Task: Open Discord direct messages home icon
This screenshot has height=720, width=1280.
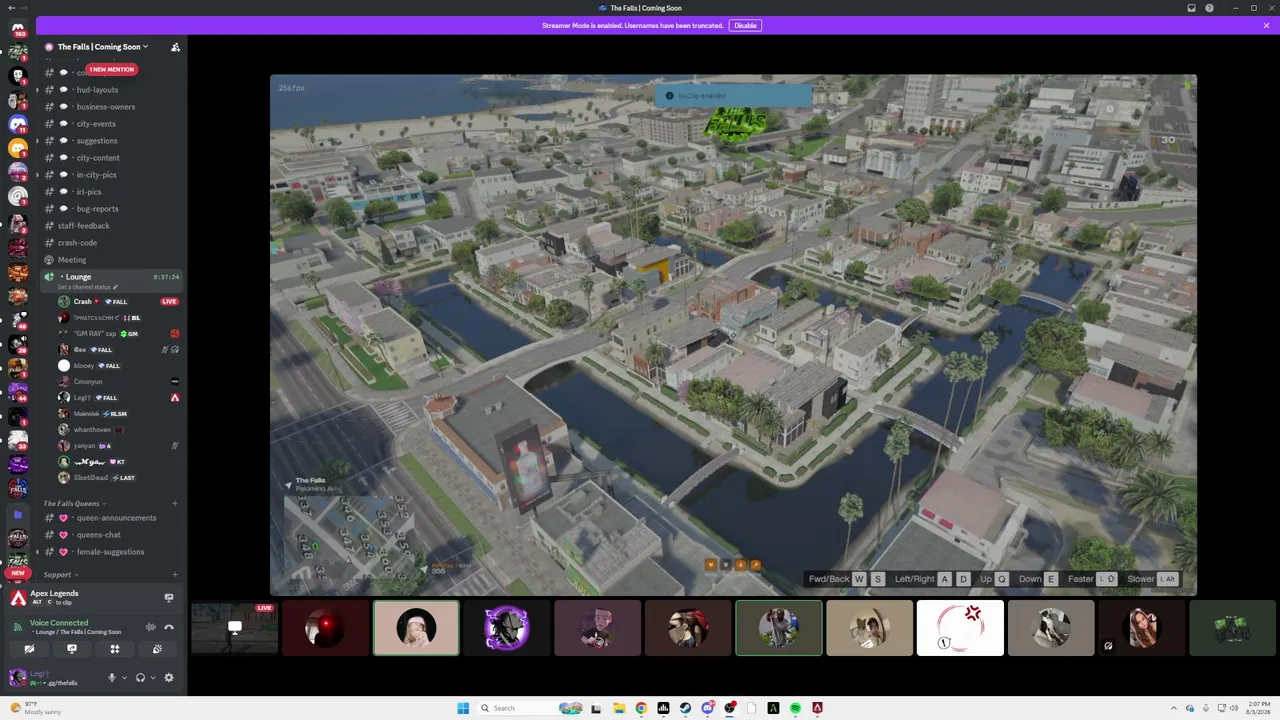Action: pyautogui.click(x=17, y=27)
